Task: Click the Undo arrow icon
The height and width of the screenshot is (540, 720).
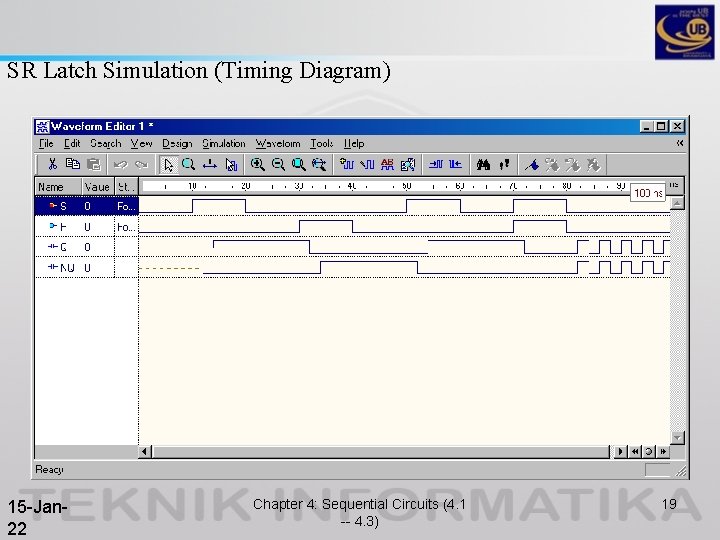Action: click(121, 164)
